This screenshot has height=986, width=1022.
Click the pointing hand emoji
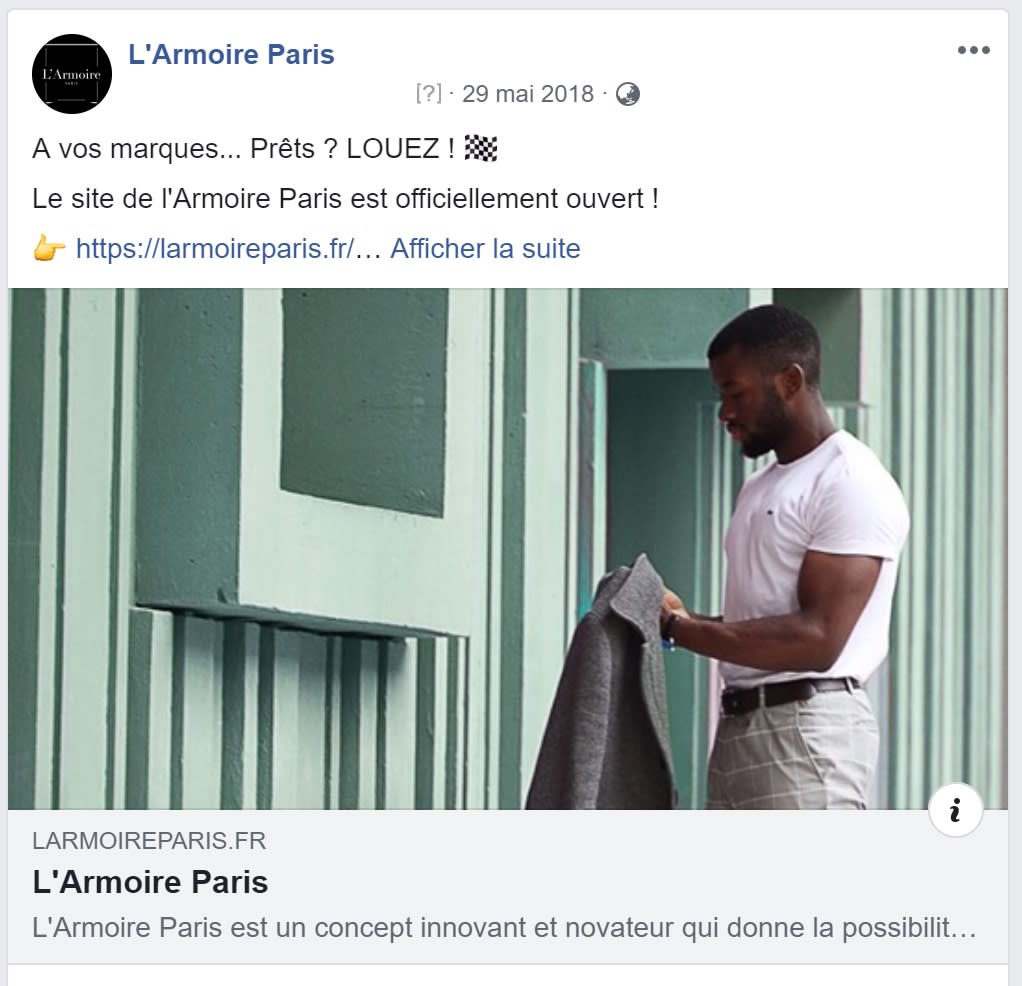coord(49,249)
